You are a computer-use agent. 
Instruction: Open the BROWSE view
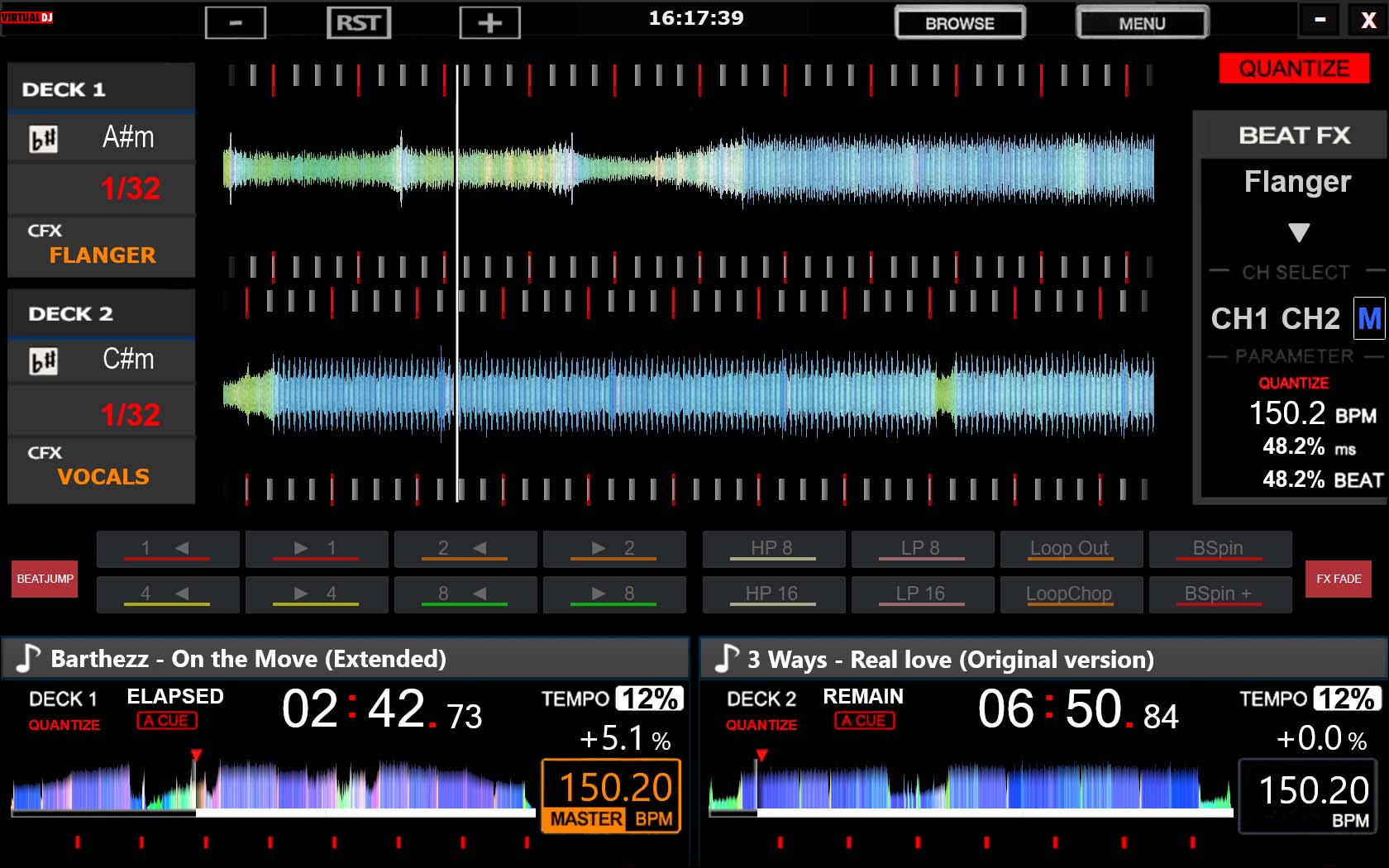pos(960,23)
